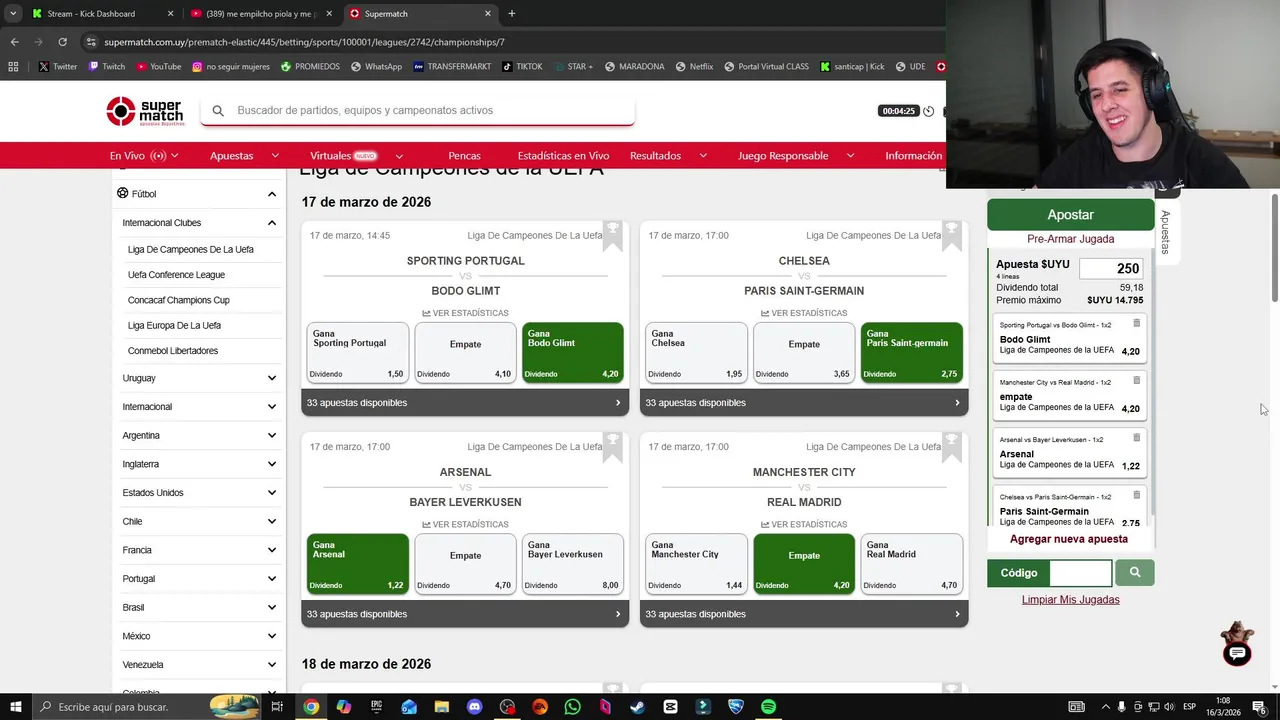Expand the Argentina category
The width and height of the screenshot is (1280, 720).
coord(271,436)
